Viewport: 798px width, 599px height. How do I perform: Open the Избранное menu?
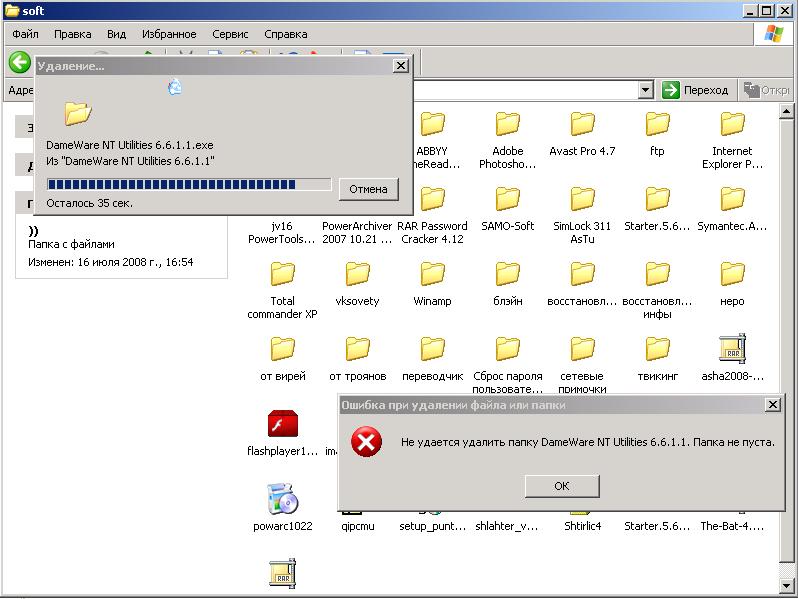pos(169,34)
